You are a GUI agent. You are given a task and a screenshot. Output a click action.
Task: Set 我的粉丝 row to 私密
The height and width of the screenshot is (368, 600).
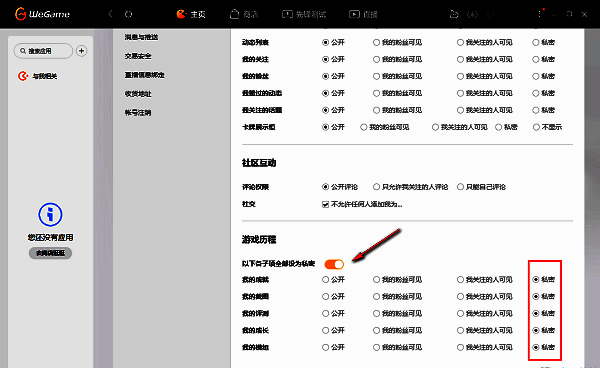(x=536, y=76)
